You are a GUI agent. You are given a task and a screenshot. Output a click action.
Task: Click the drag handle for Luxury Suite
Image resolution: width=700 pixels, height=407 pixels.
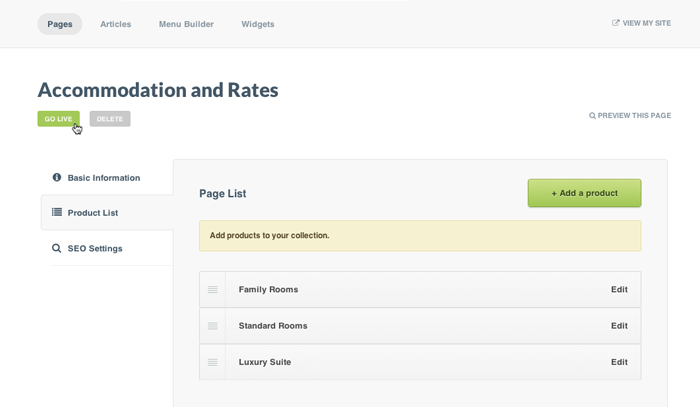pos(213,362)
